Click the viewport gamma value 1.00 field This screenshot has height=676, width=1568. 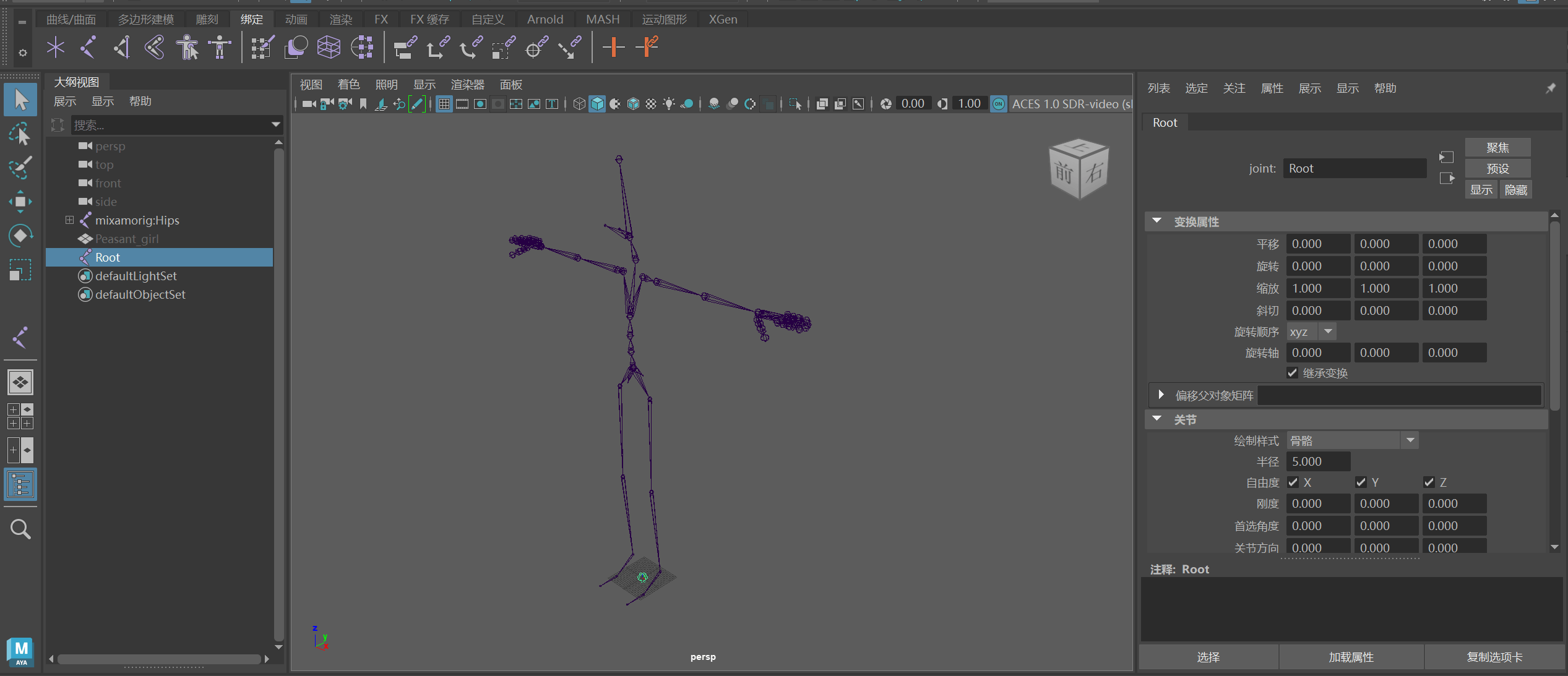(x=968, y=104)
